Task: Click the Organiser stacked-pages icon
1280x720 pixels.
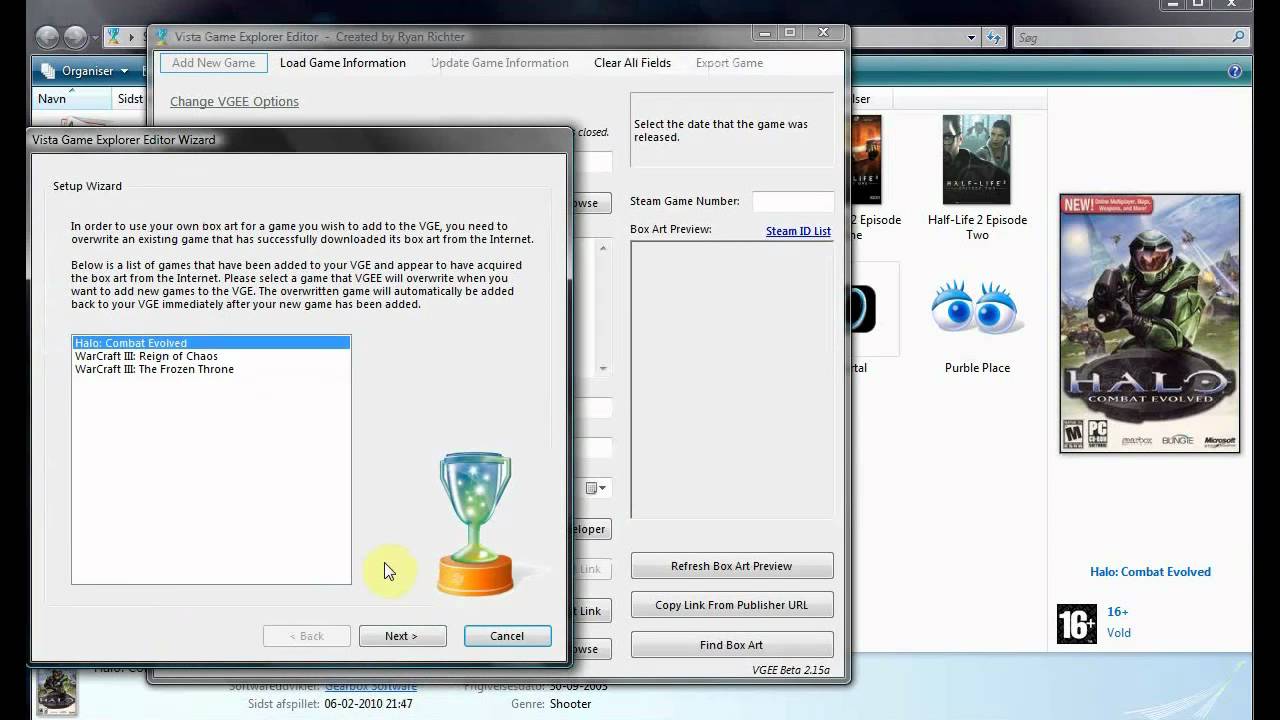Action: pos(49,70)
